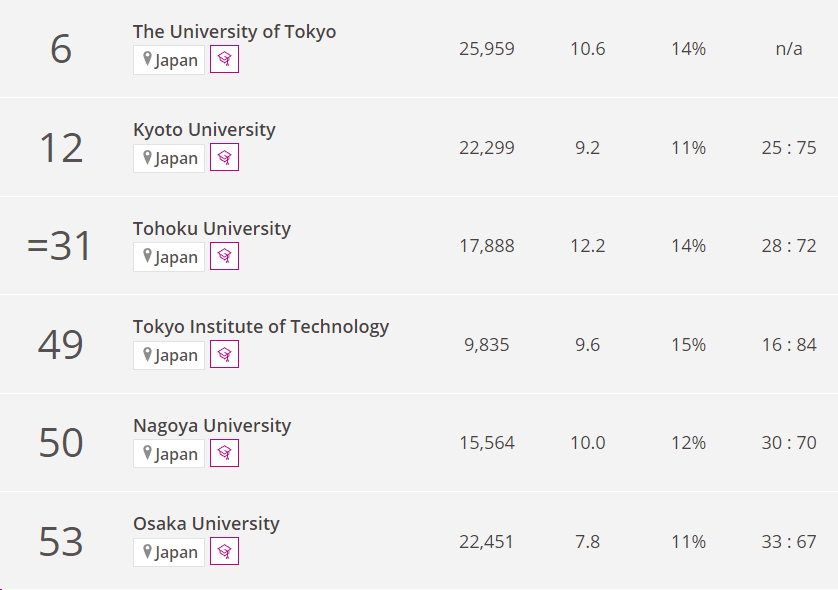Click rank number 6 in the first row
Viewport: 838px width, 590px height.
click(61, 49)
